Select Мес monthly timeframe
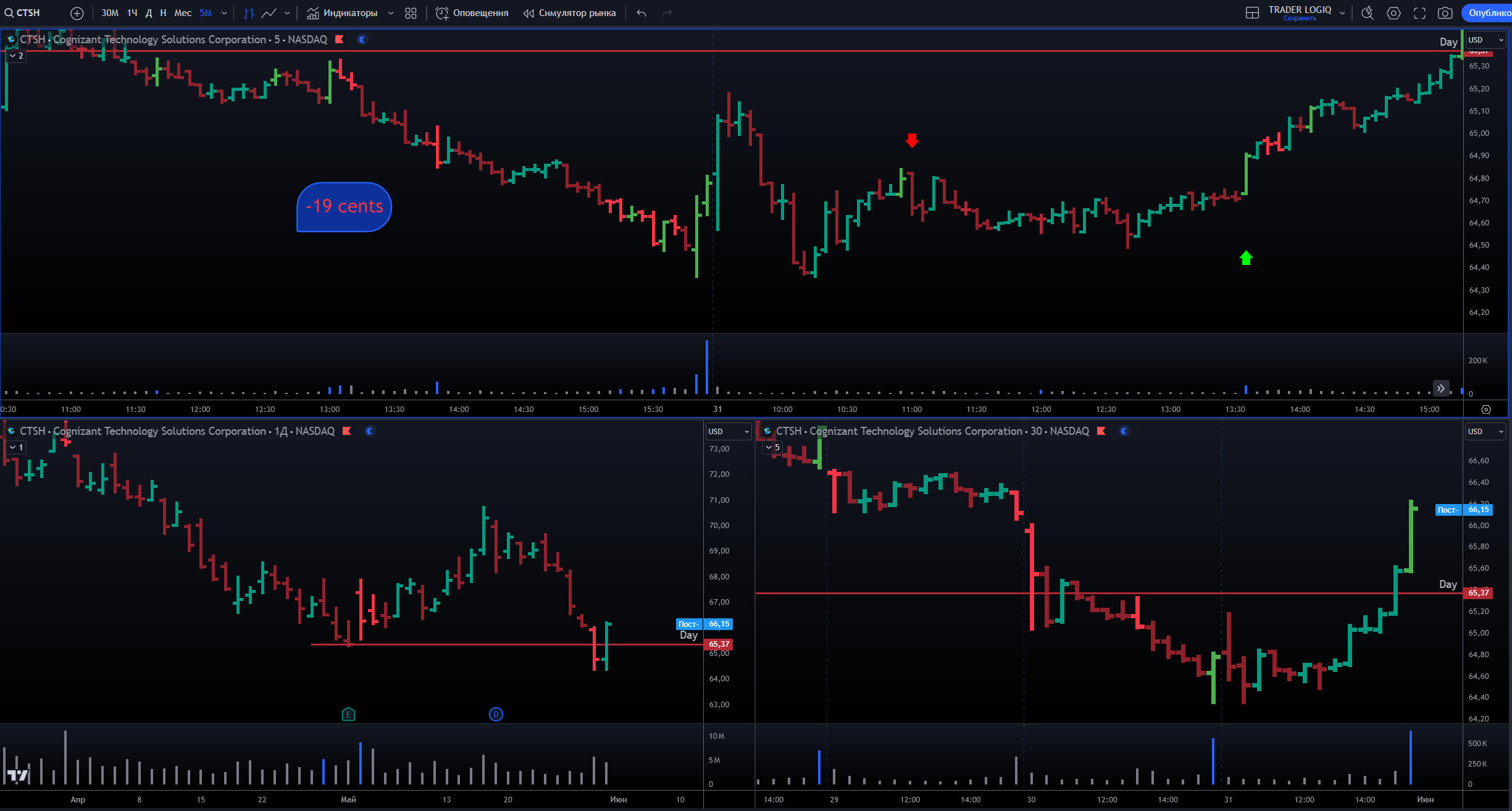Image resolution: width=1512 pixels, height=811 pixels. [x=183, y=13]
